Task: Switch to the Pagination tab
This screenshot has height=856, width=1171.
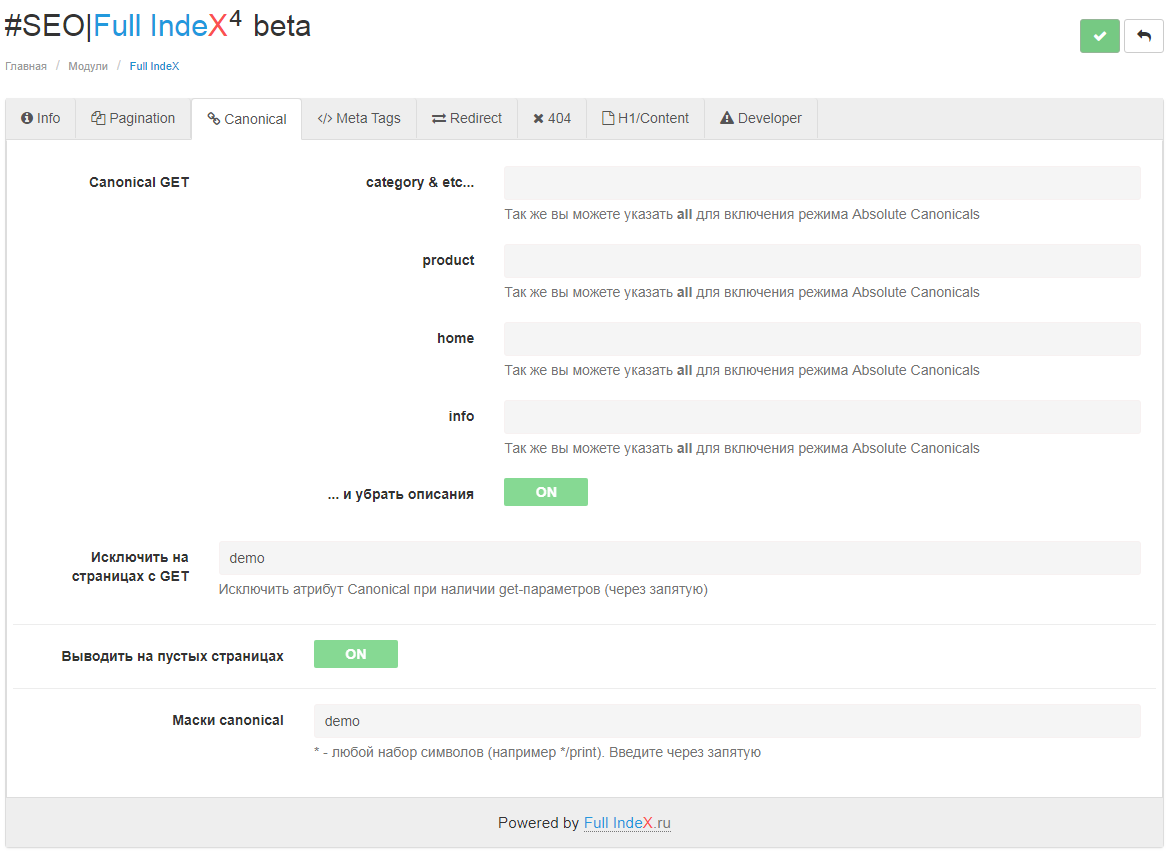Action: pos(133,118)
